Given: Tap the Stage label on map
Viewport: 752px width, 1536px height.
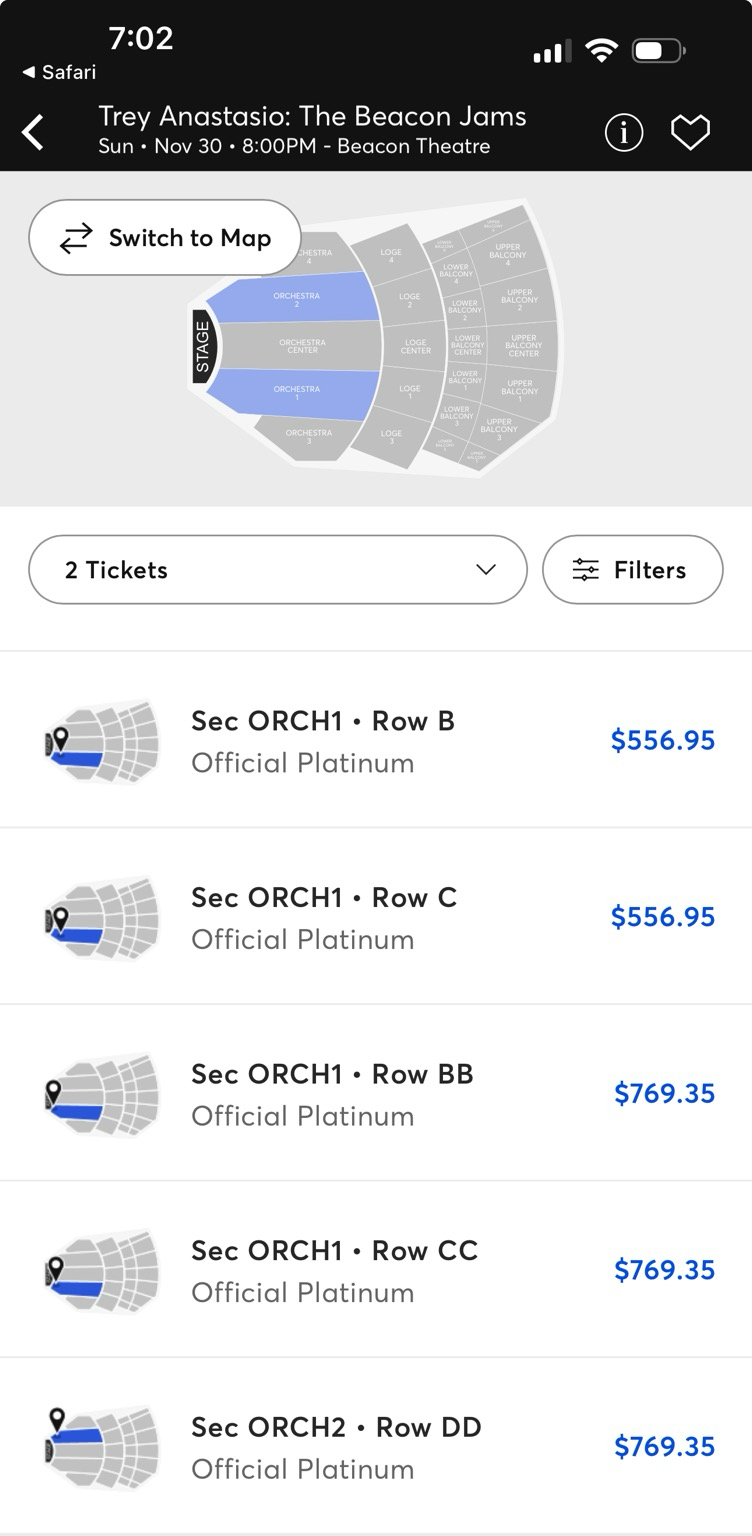Looking at the screenshot, I should tap(203, 346).
